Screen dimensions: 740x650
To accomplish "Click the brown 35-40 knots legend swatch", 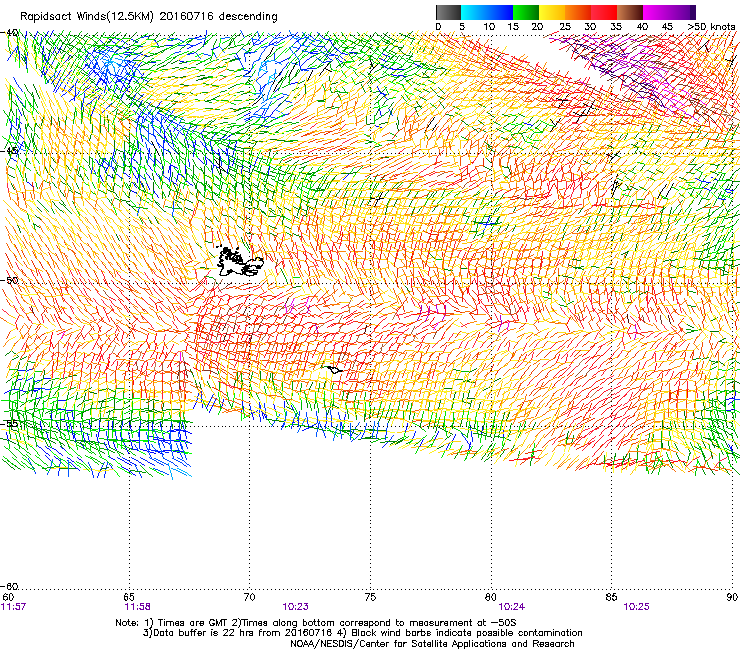I will pyautogui.click(x=630, y=12).
